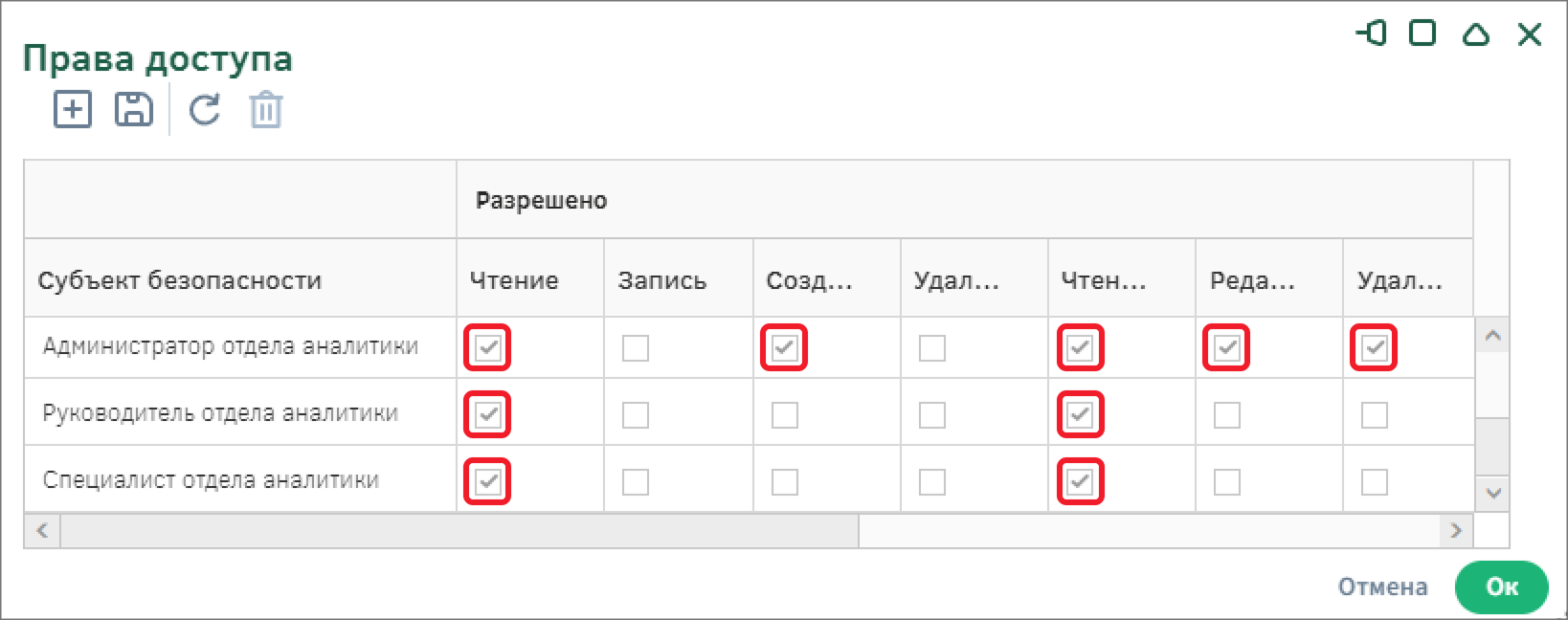Image resolution: width=1568 pixels, height=620 pixels.
Task: Click the trash delete icon
Action: pos(265,110)
